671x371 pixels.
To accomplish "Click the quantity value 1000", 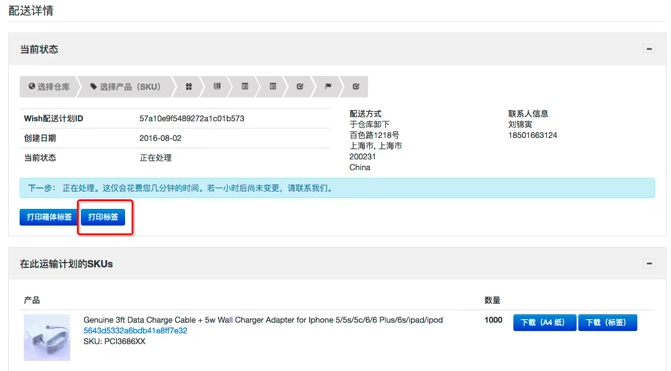I will (493, 320).
